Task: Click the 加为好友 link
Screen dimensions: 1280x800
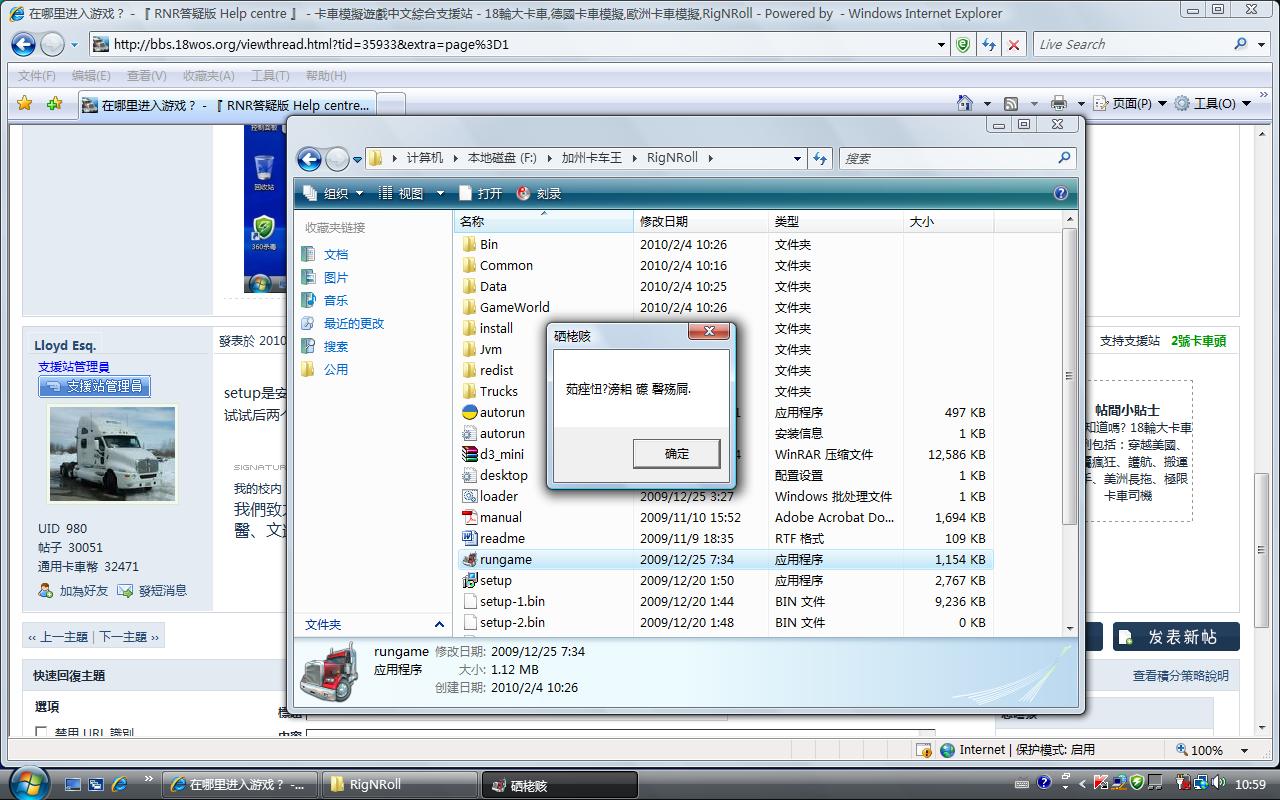Action: [83, 590]
